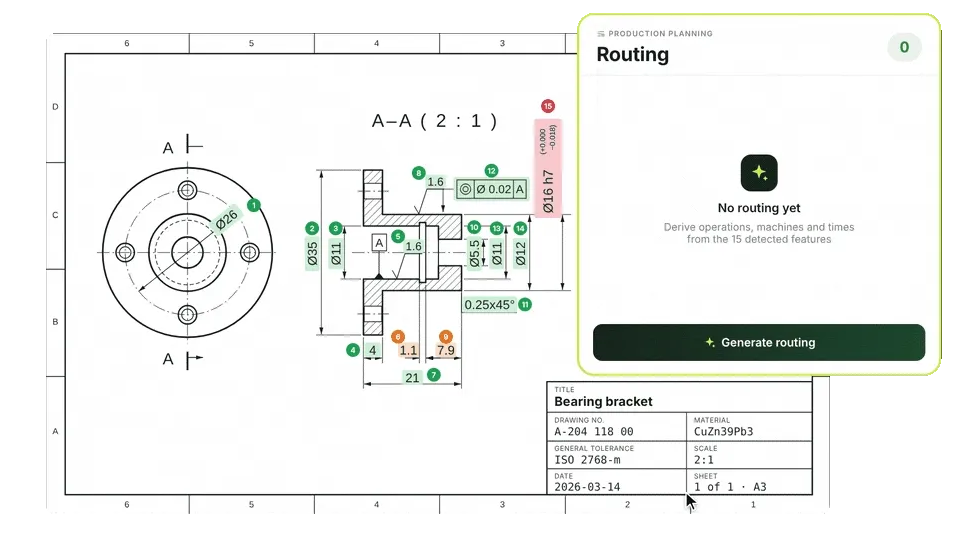Screen dimensions: 960x546
Task: Select feature marker 14 above Ø12
Action: pyautogui.click(x=520, y=228)
